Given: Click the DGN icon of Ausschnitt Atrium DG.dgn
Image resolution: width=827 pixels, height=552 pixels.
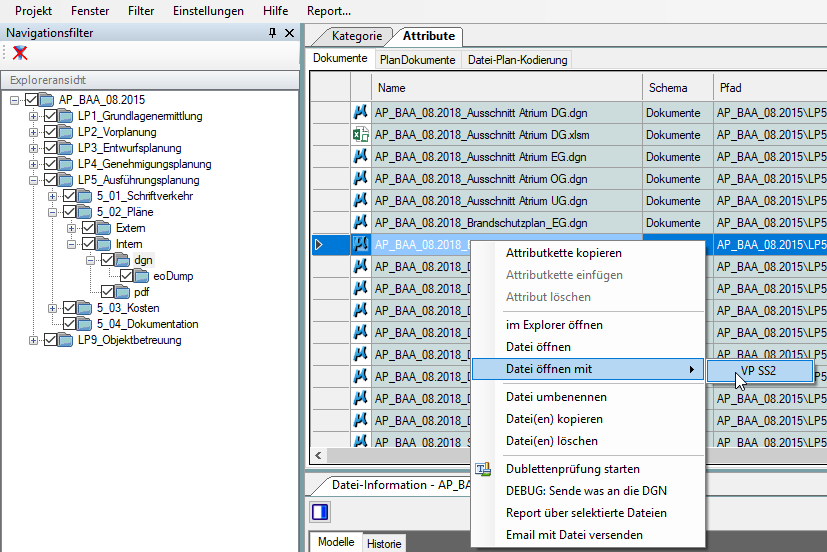Looking at the screenshot, I should (x=361, y=112).
